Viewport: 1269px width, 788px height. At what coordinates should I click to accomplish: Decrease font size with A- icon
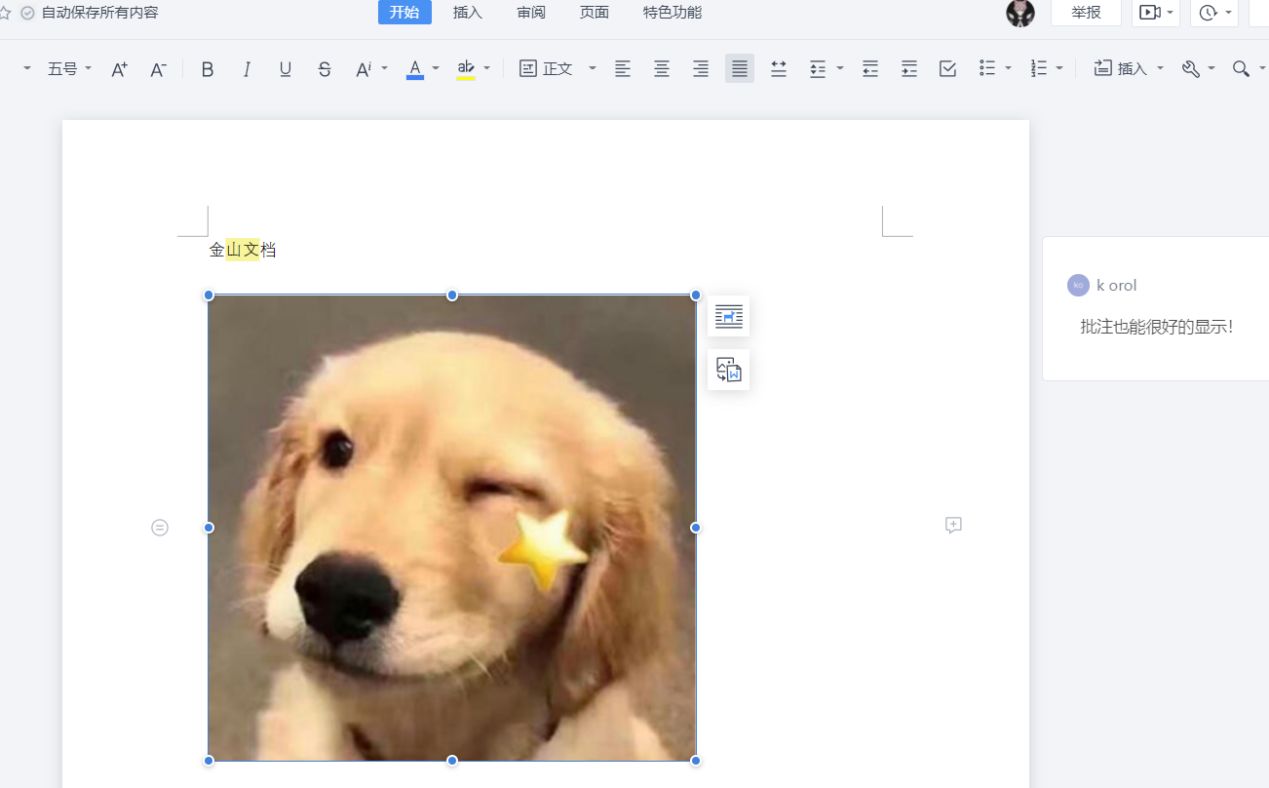158,69
